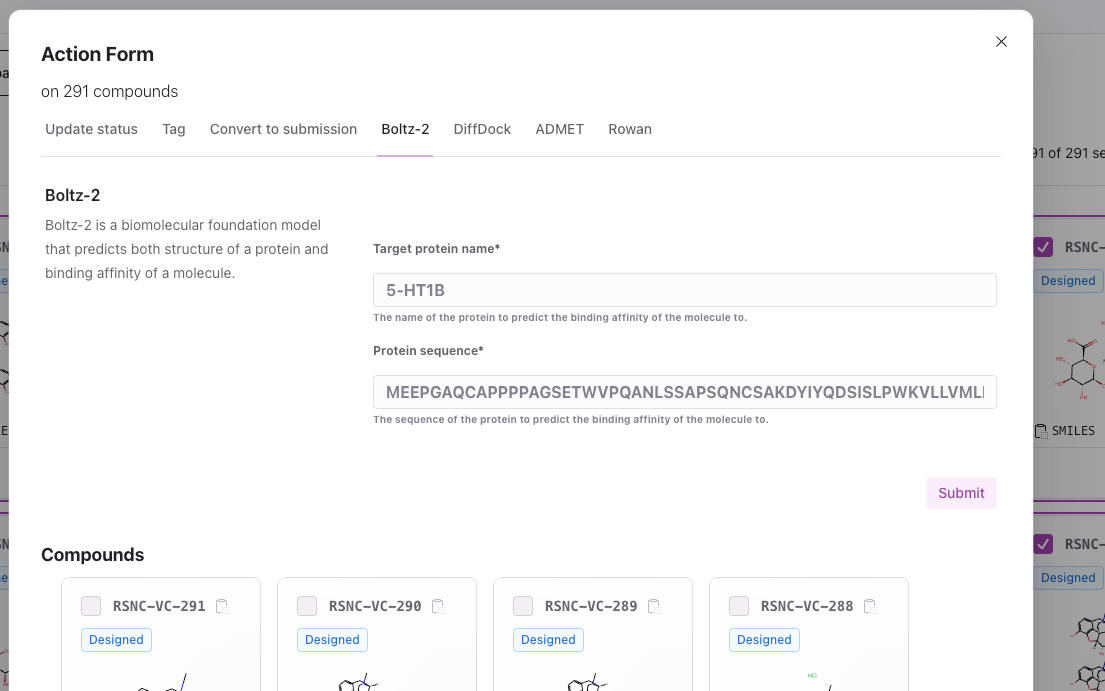
Task: Check the RSNC-VC-291 compound checkbox
Action: point(91,605)
